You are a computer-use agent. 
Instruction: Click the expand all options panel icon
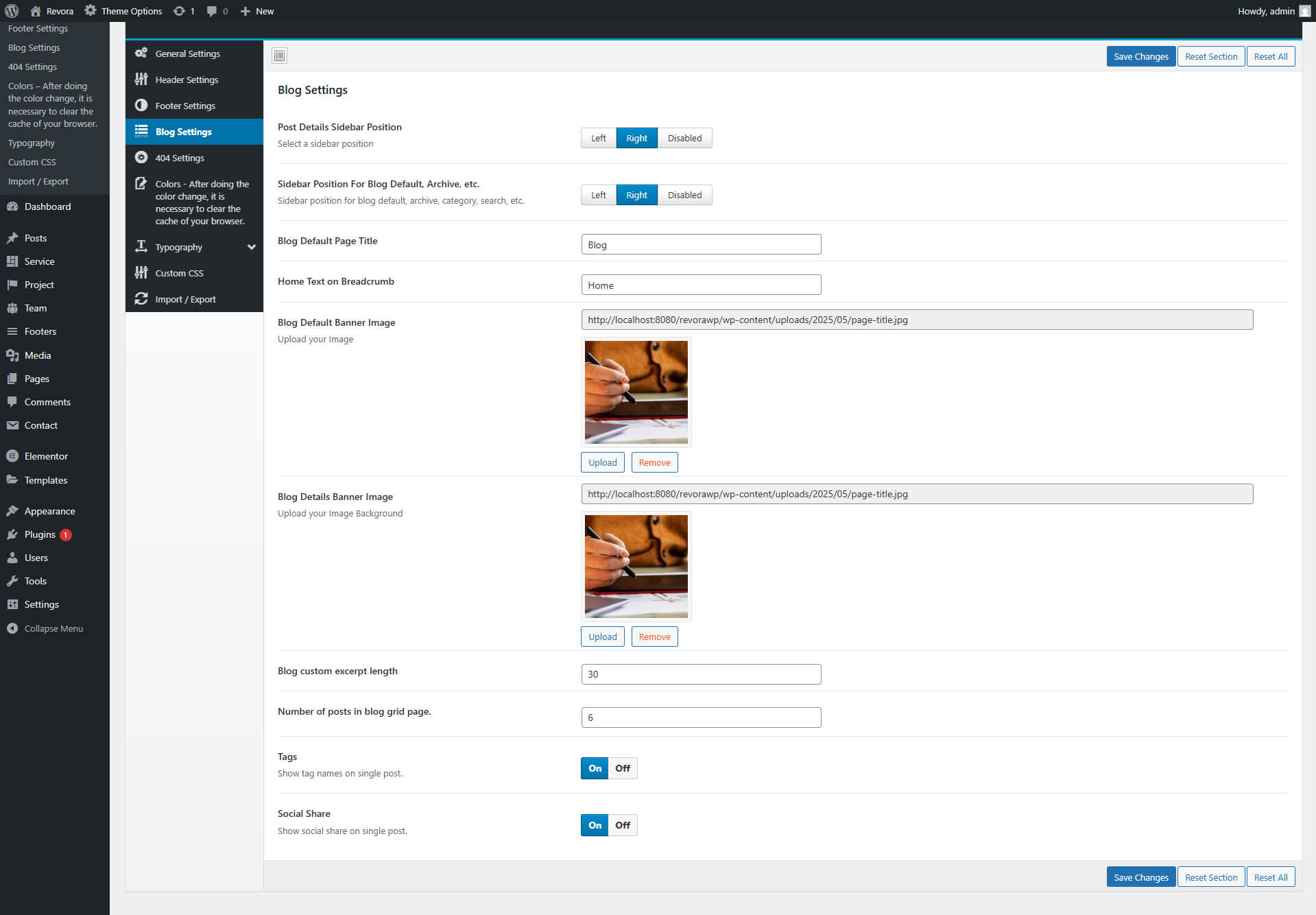[279, 56]
